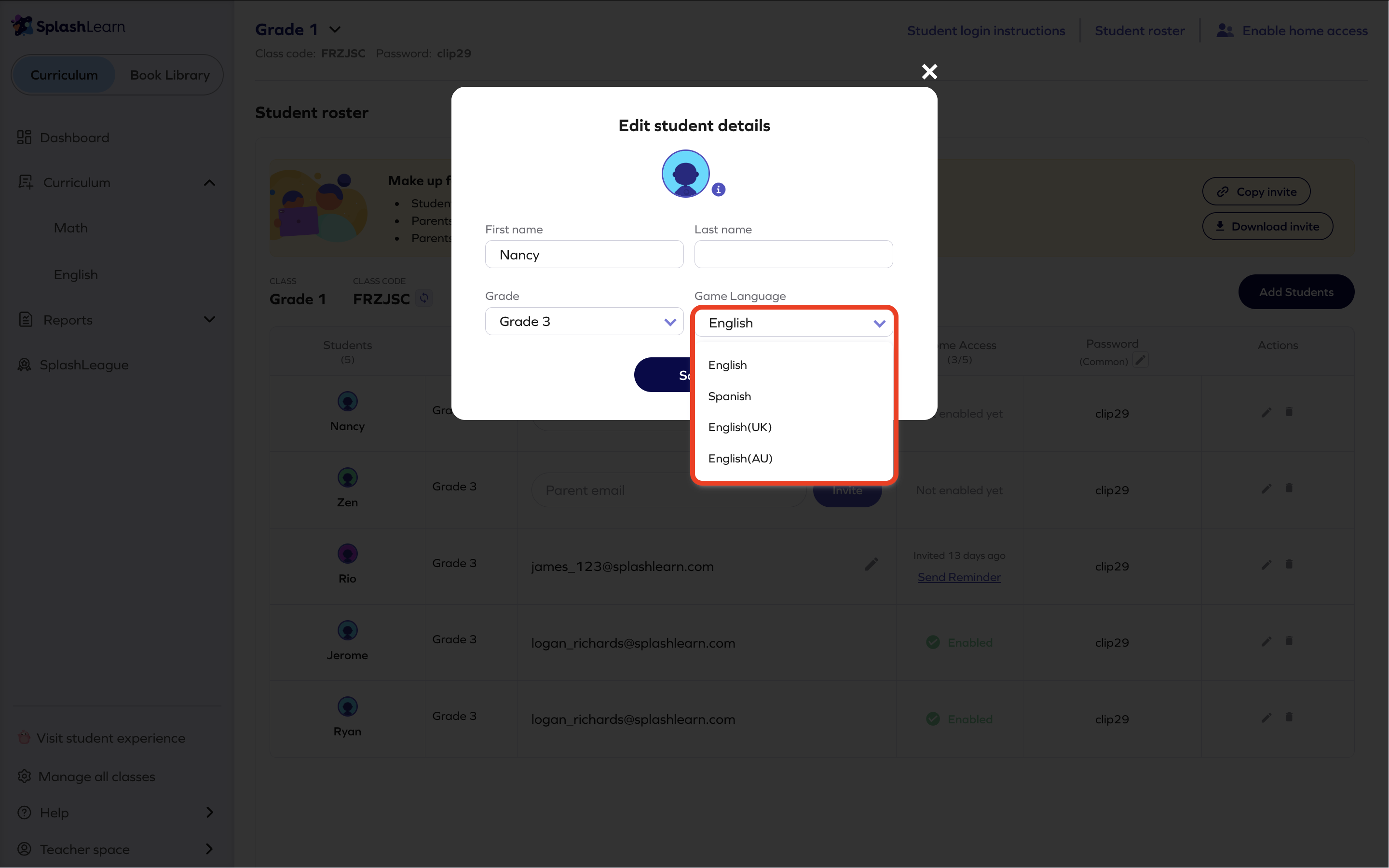Screen dimensions: 1389x868
Task: Click the student avatar in dialog
Action: tap(685, 174)
